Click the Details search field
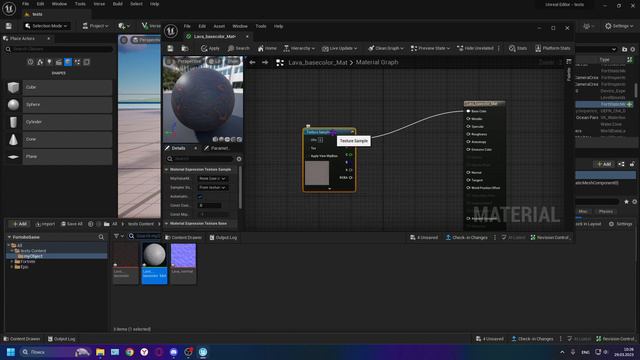 click(x=200, y=159)
